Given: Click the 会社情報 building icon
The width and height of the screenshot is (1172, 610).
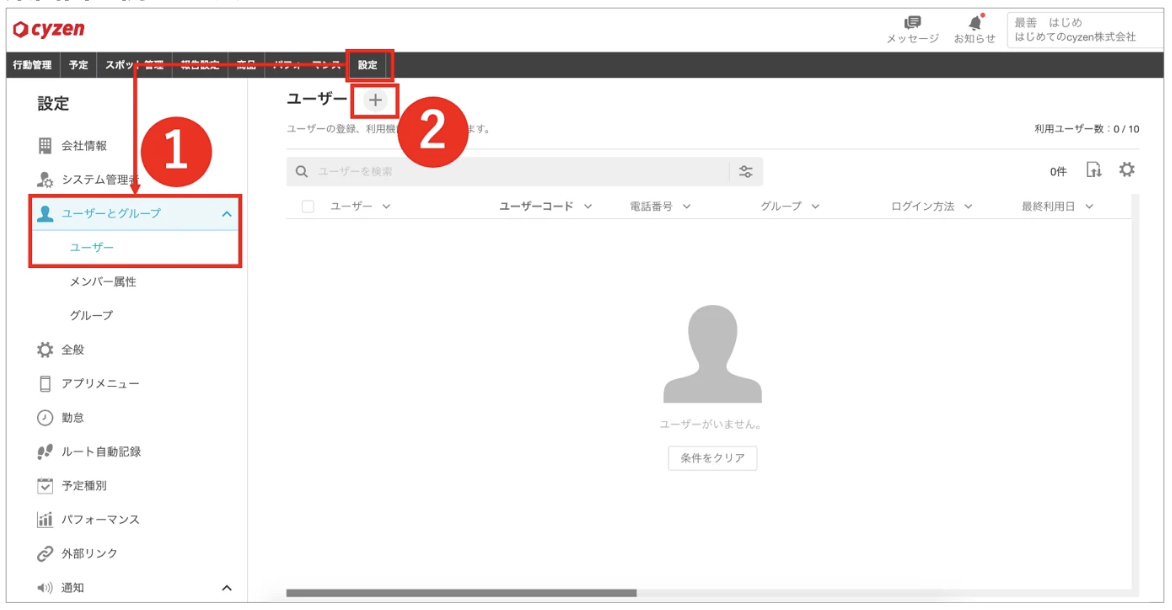Looking at the screenshot, I should click(45, 146).
